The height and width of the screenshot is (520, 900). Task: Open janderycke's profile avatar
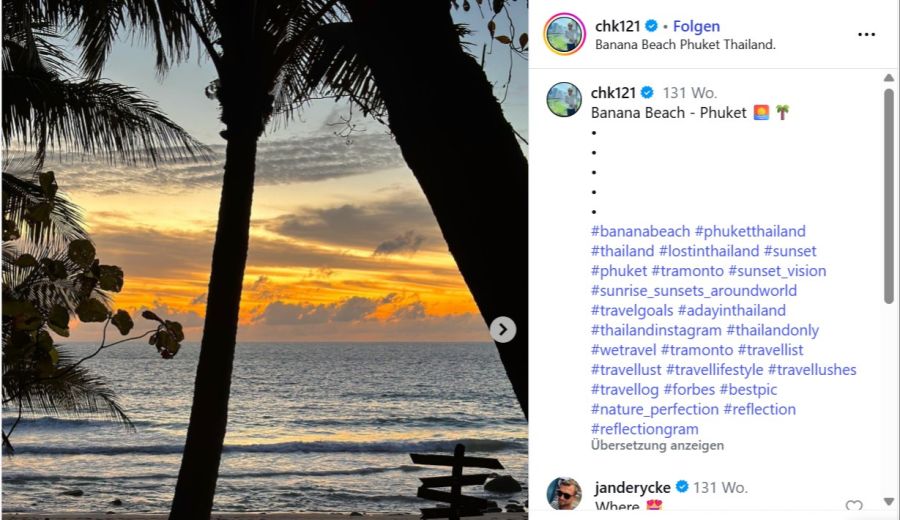[564, 494]
